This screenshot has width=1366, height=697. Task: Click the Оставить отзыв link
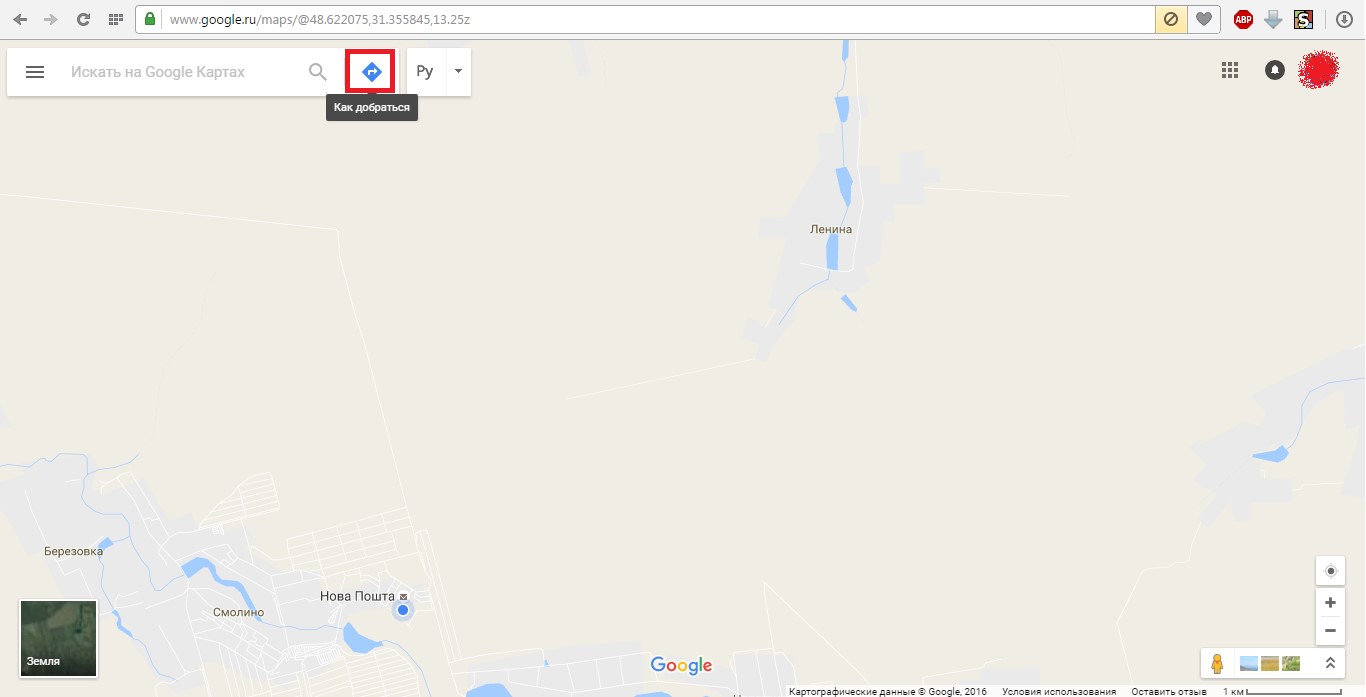1166,691
